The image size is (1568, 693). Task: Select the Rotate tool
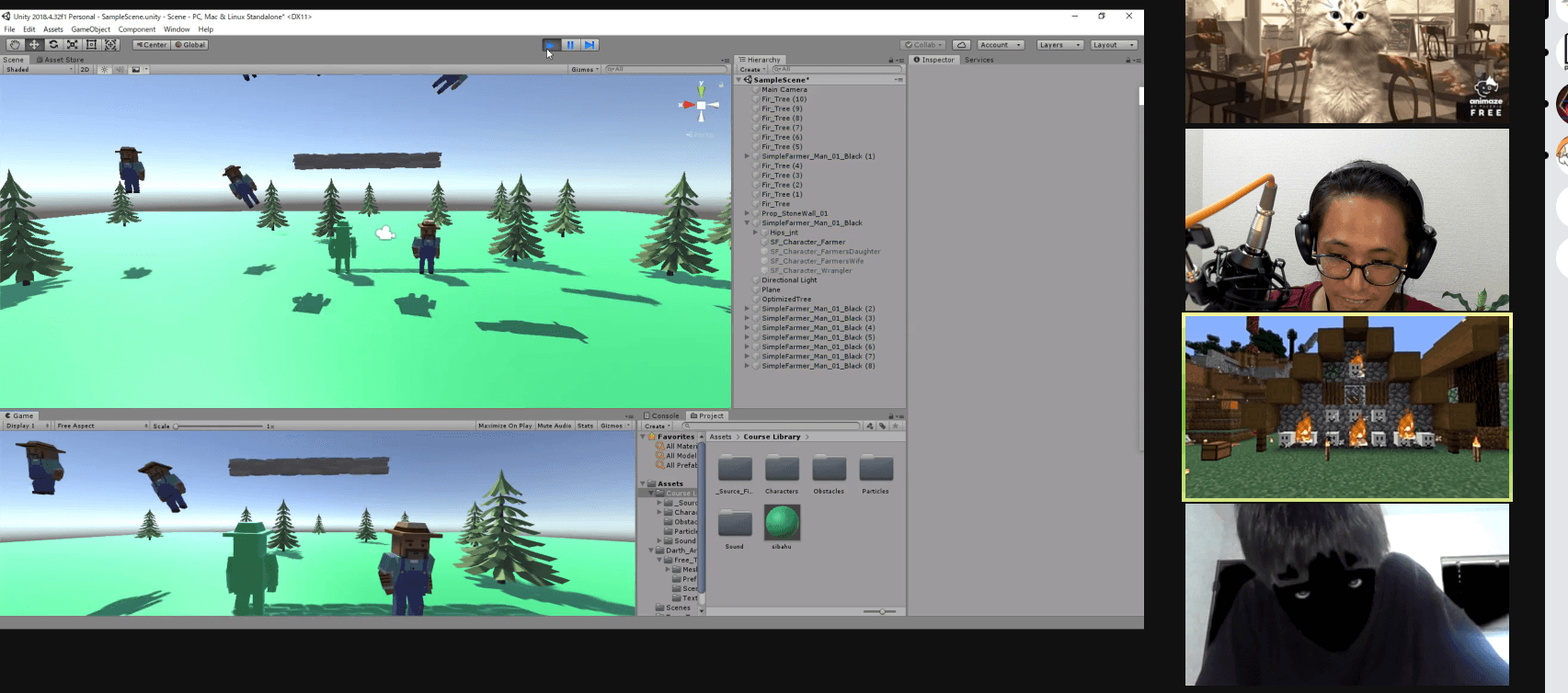click(x=53, y=45)
